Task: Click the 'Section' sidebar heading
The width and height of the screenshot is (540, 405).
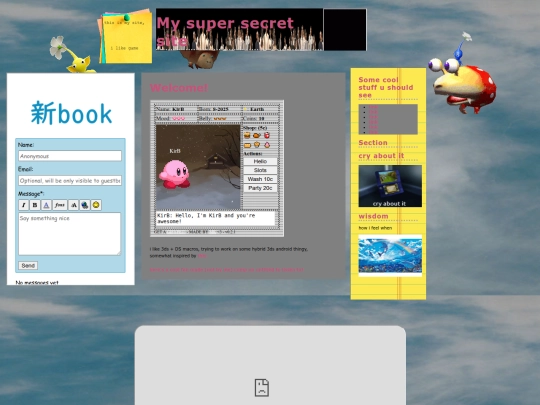Action: [373, 143]
